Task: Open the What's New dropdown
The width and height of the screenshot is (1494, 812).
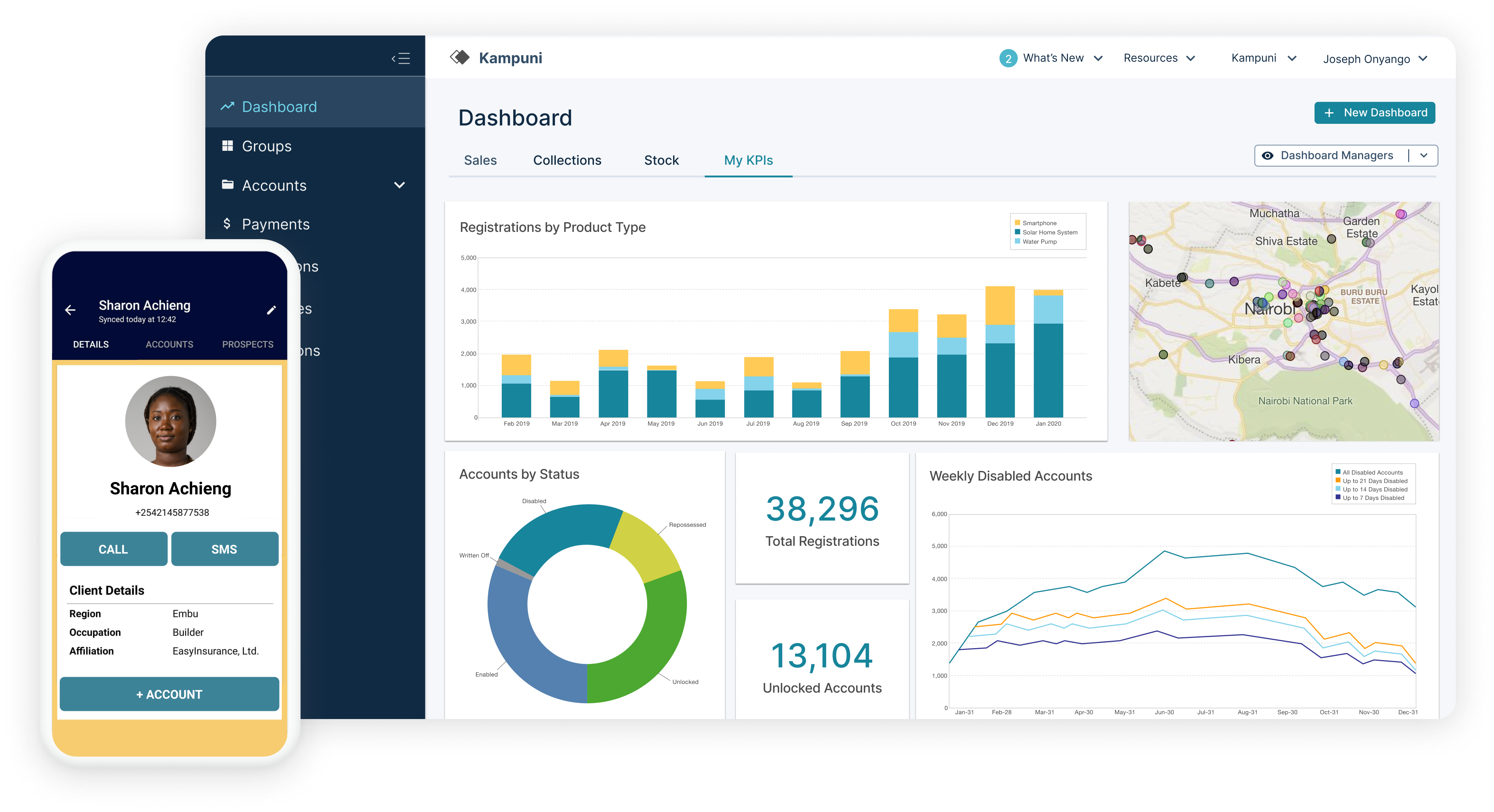Action: 1097,59
